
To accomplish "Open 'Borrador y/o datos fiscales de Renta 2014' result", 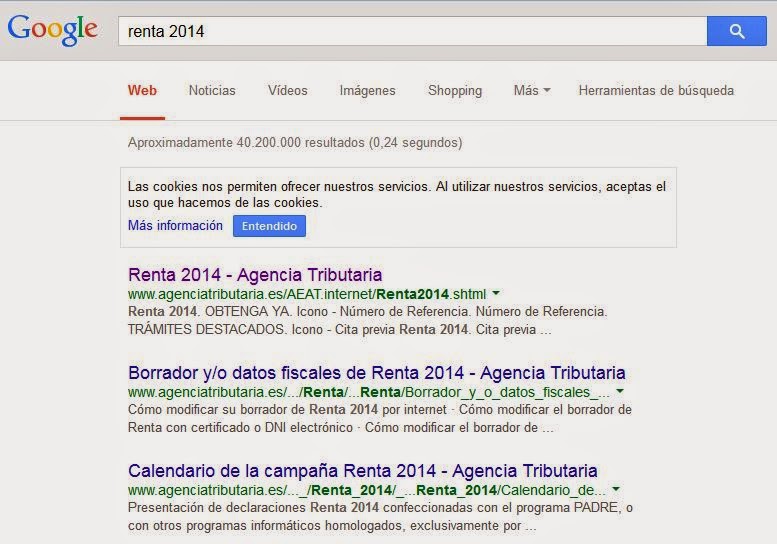I will (x=377, y=373).
